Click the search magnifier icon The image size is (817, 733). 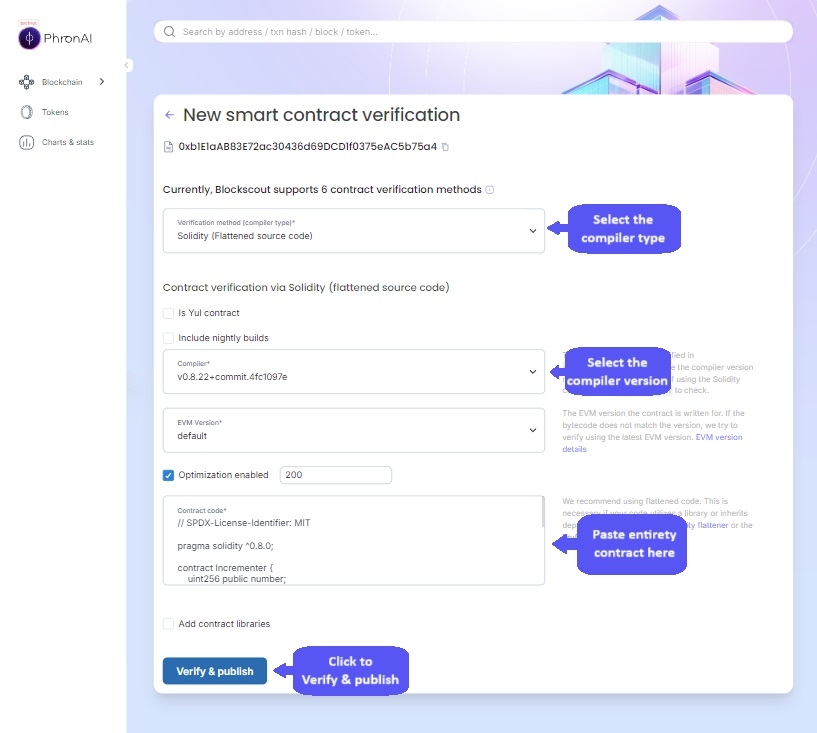point(169,32)
